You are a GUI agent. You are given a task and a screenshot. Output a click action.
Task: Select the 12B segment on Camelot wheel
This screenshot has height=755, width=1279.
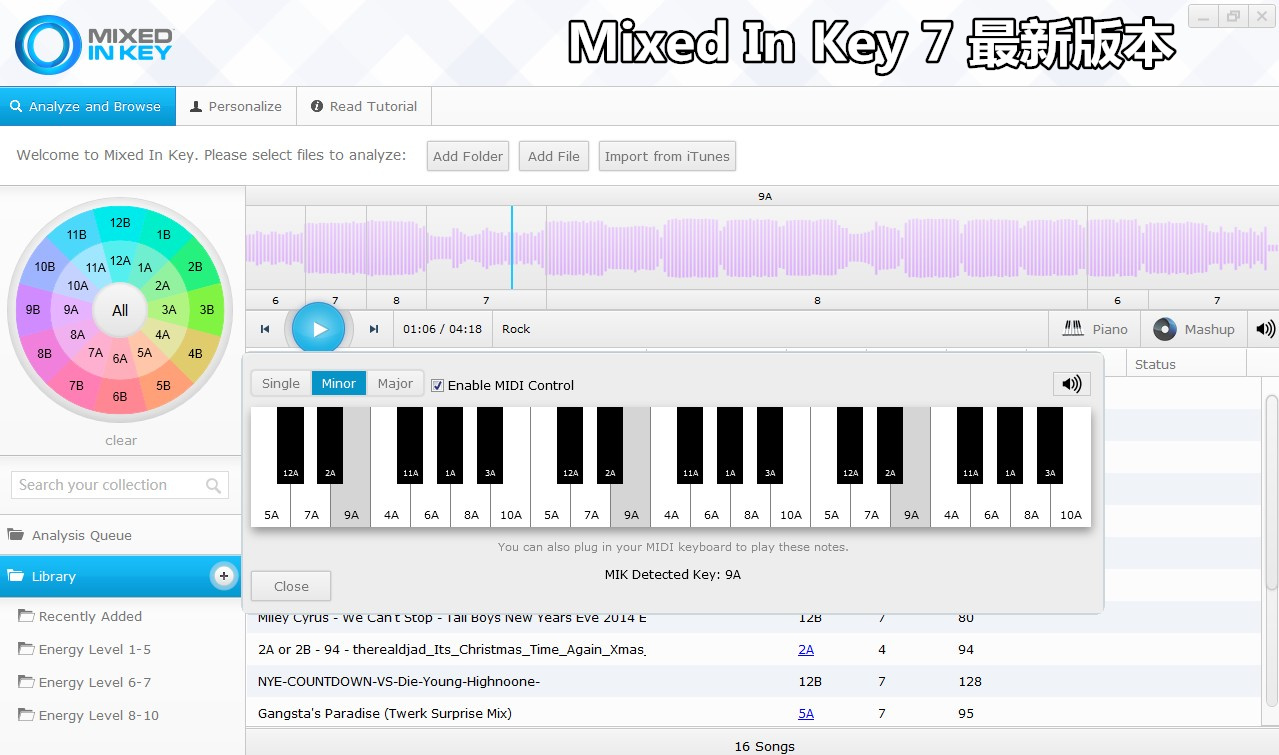[x=120, y=223]
